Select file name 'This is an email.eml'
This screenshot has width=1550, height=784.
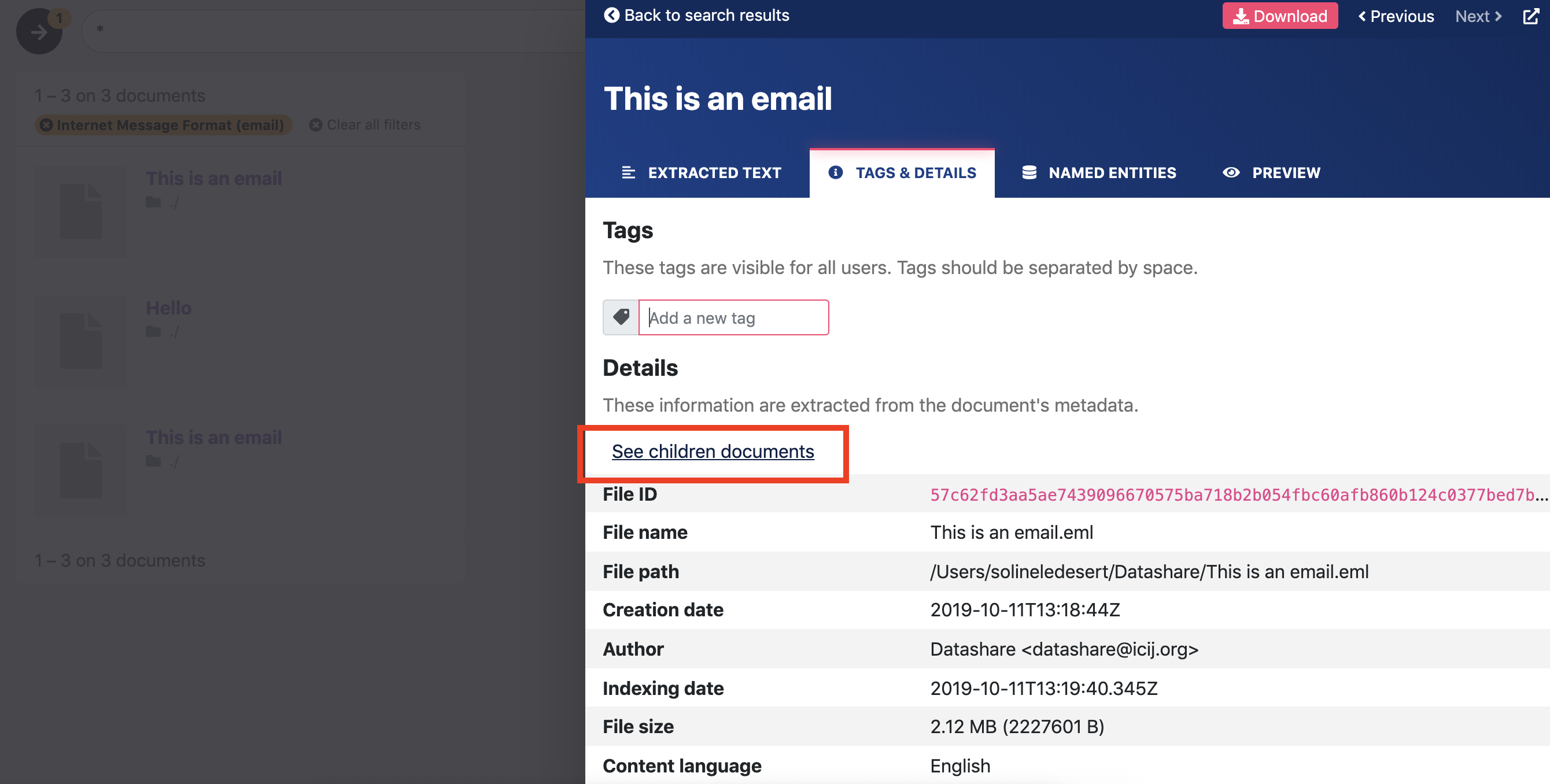coord(1012,532)
